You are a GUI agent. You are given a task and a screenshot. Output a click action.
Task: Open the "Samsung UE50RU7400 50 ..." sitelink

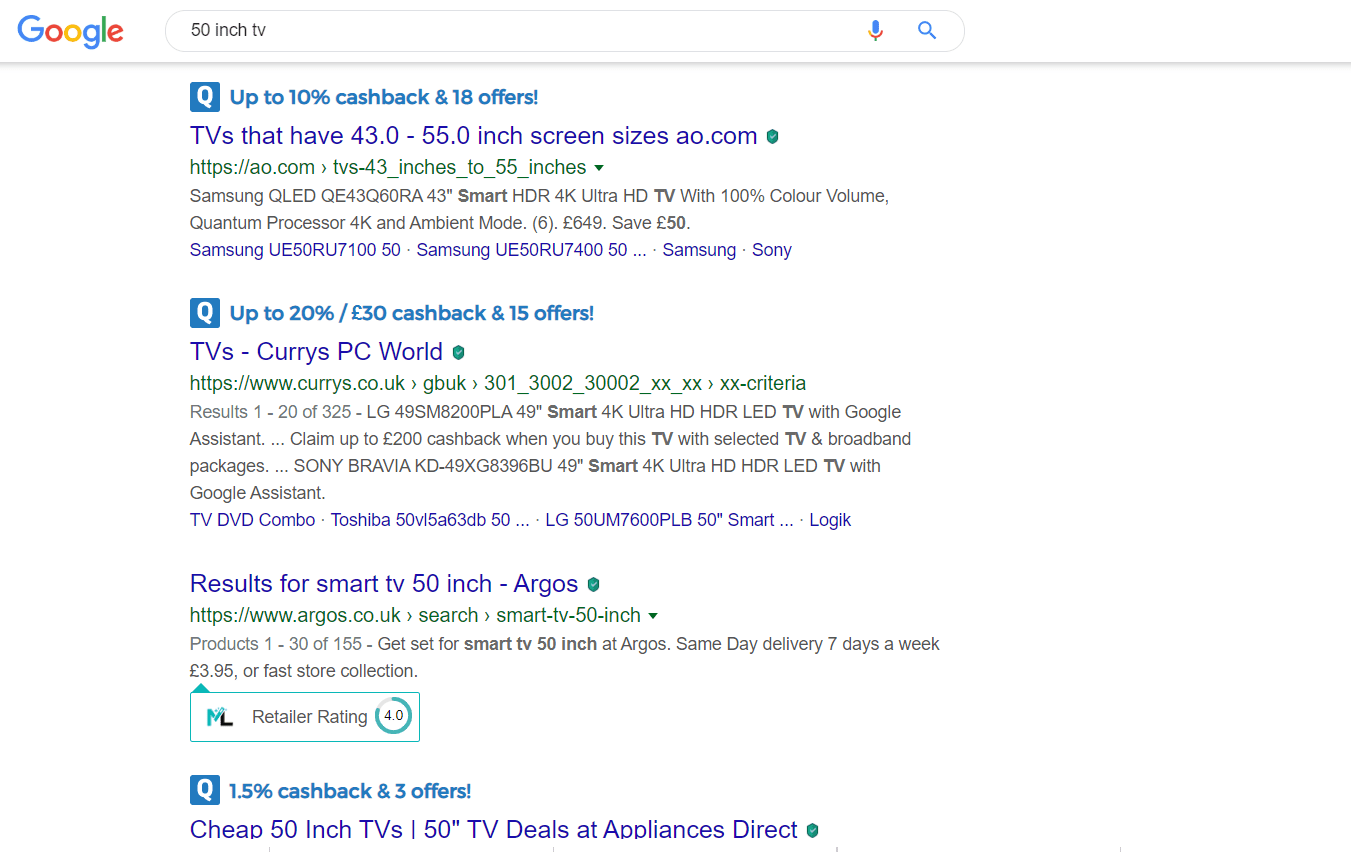[x=531, y=250]
